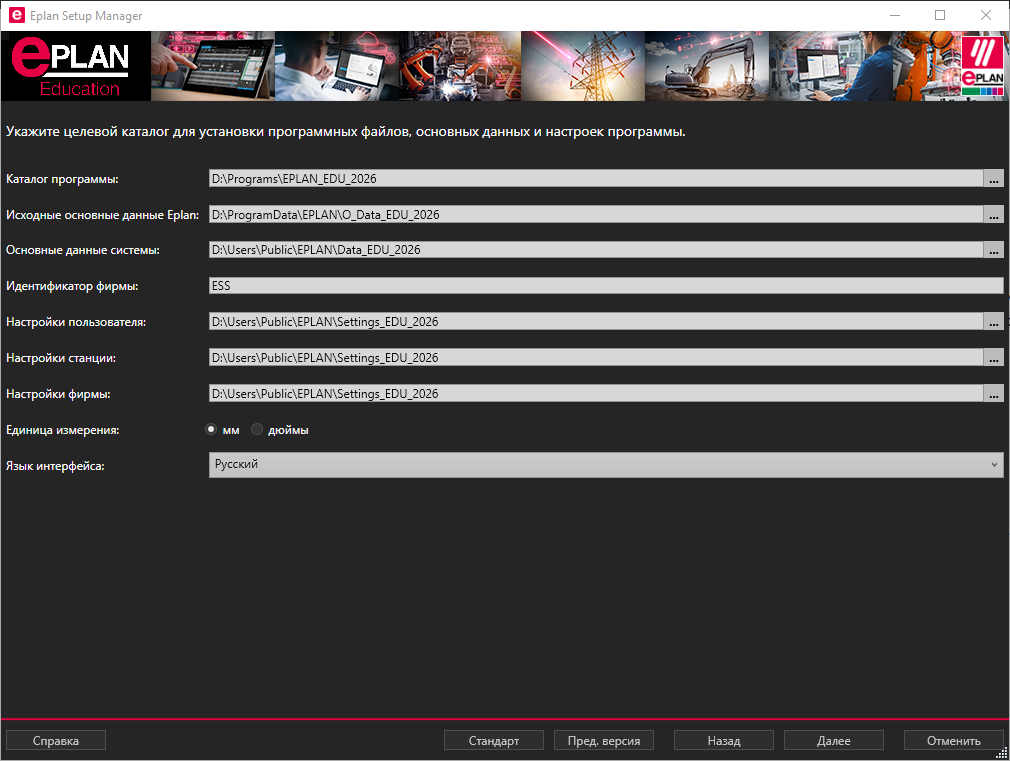Click the Настройки пользователя path field

coord(596,322)
